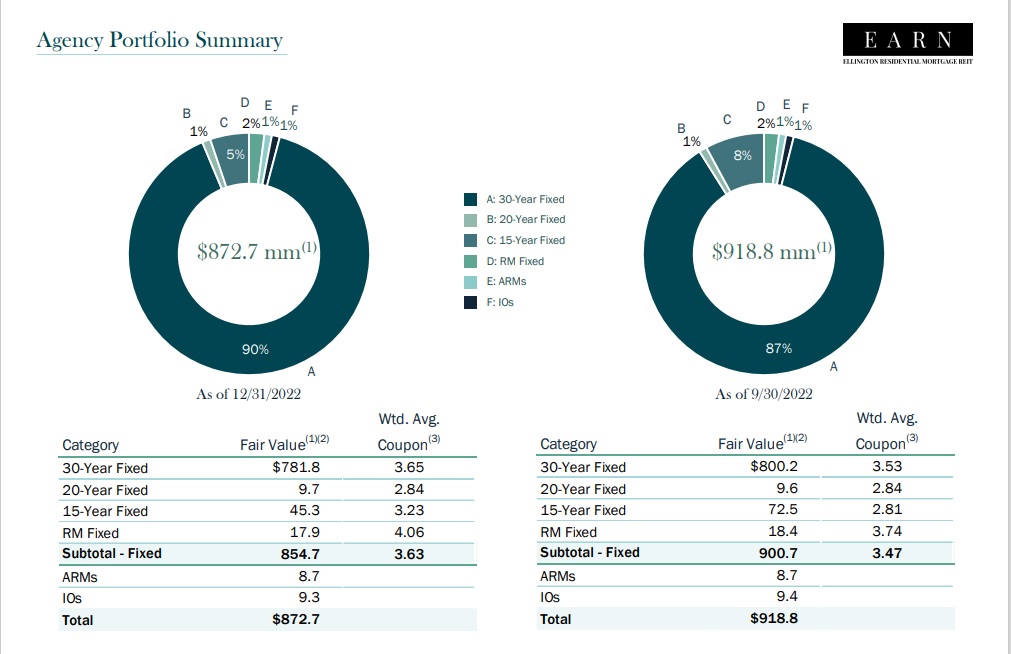
Task: Select the 15-Year Fixed legend color square
Action: point(470,240)
